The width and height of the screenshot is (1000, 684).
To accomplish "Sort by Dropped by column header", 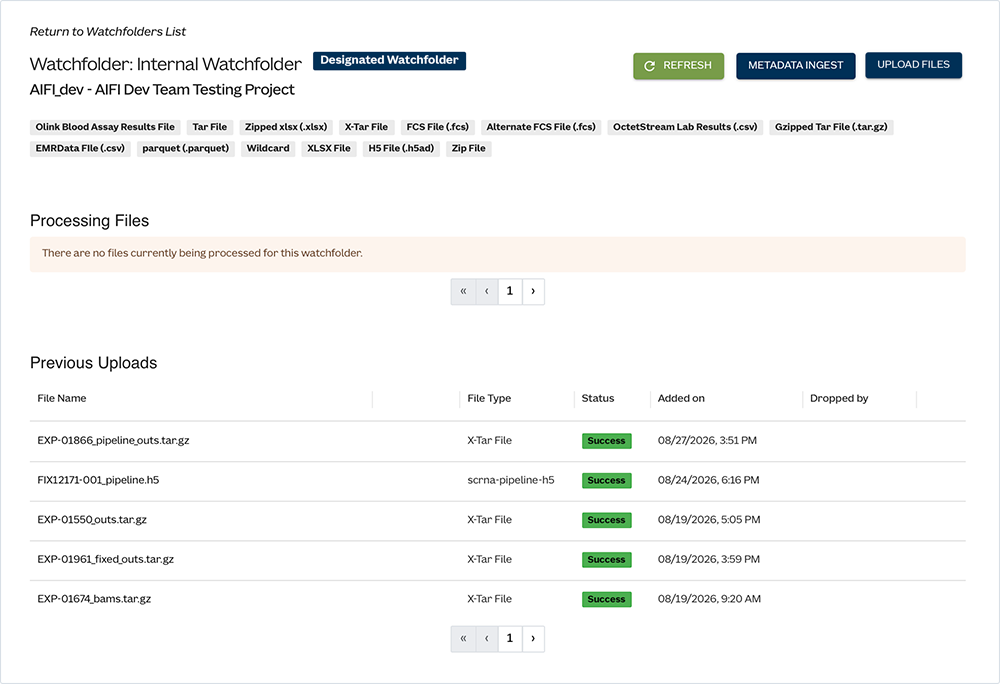I will pos(839,398).
